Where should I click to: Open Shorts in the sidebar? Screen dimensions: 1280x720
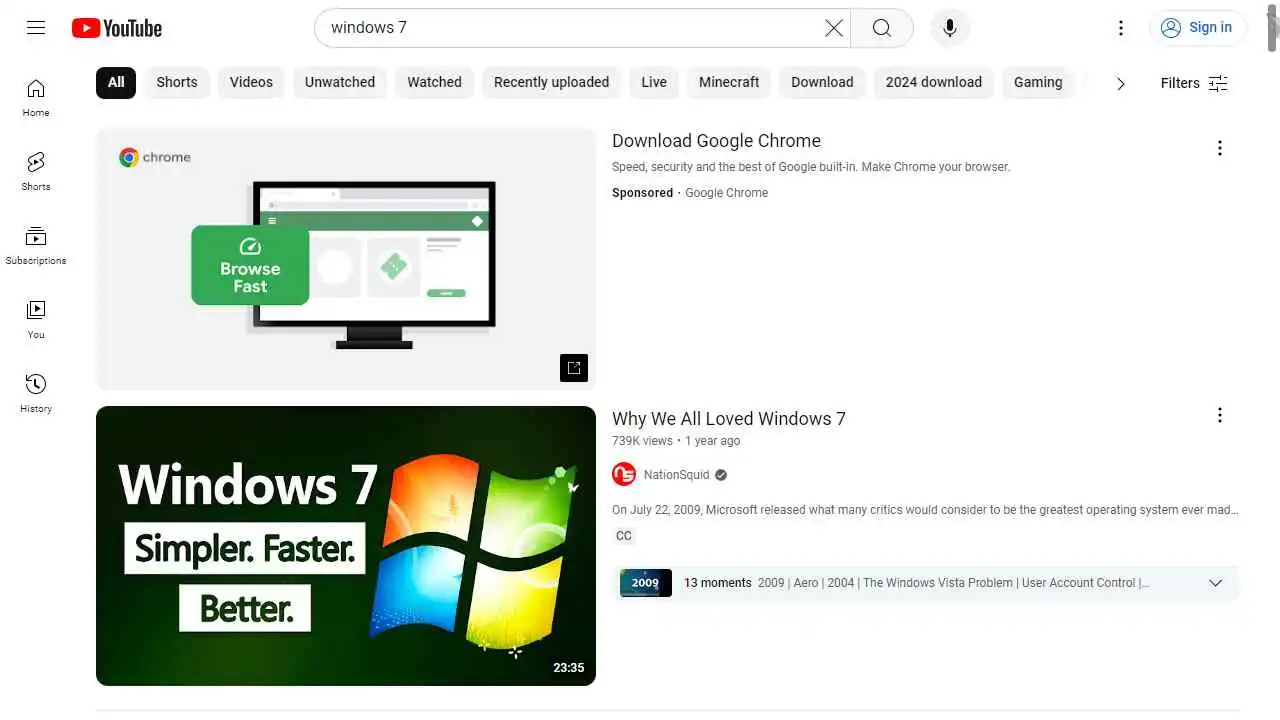pos(36,172)
